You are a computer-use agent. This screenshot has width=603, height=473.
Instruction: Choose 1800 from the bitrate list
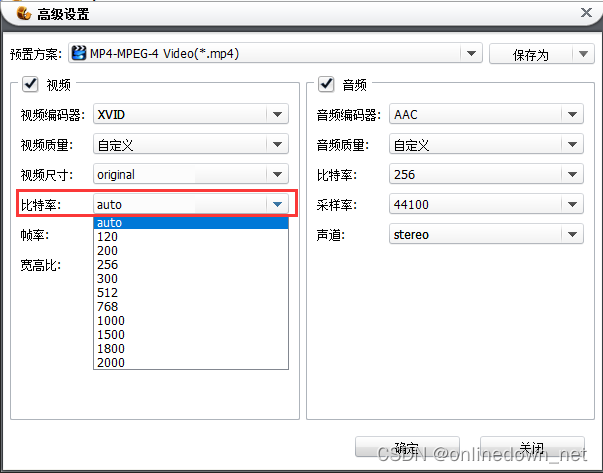(191, 348)
